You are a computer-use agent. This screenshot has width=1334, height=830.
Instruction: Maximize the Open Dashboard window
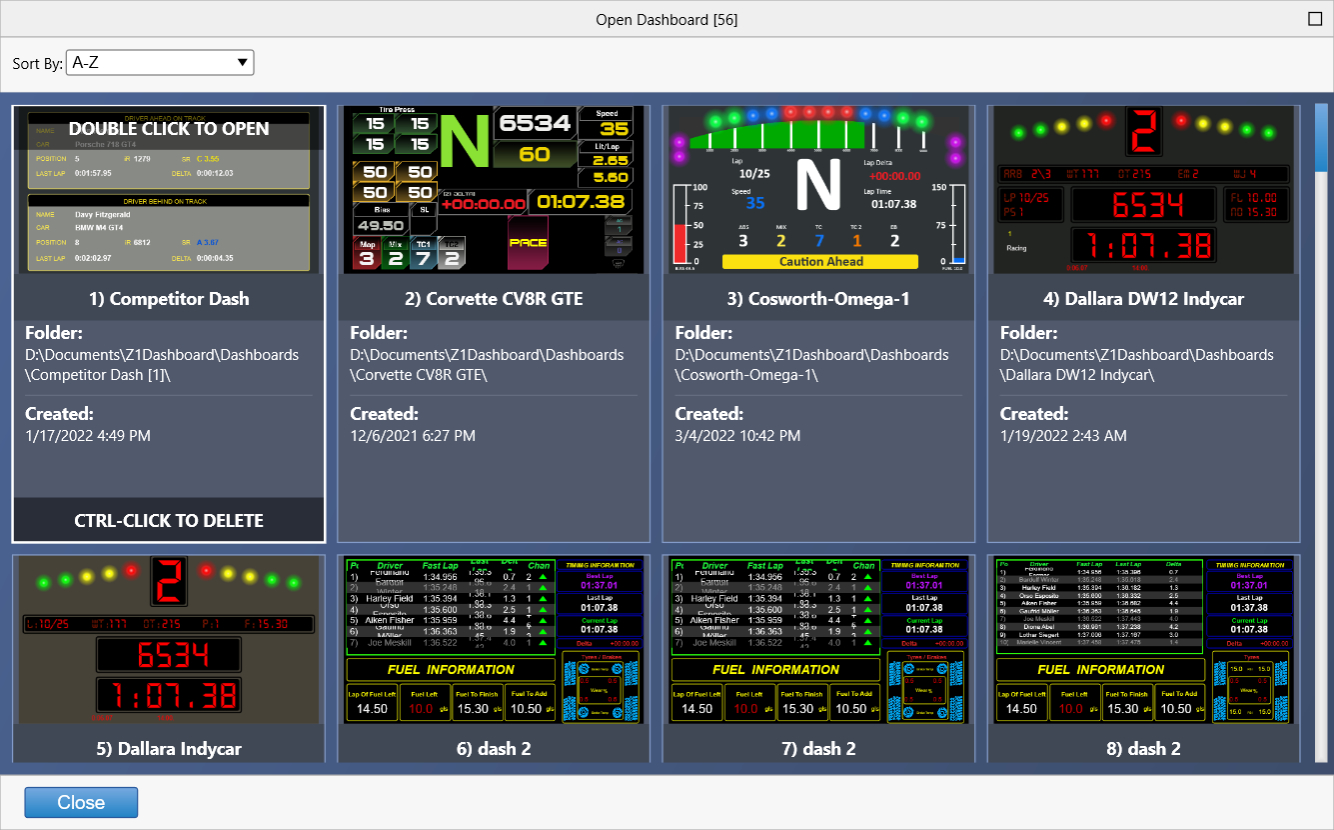point(1314,19)
